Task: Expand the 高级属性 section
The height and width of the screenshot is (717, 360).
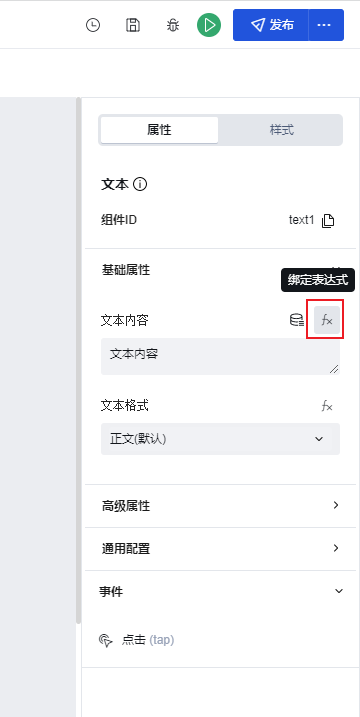Action: coord(220,506)
